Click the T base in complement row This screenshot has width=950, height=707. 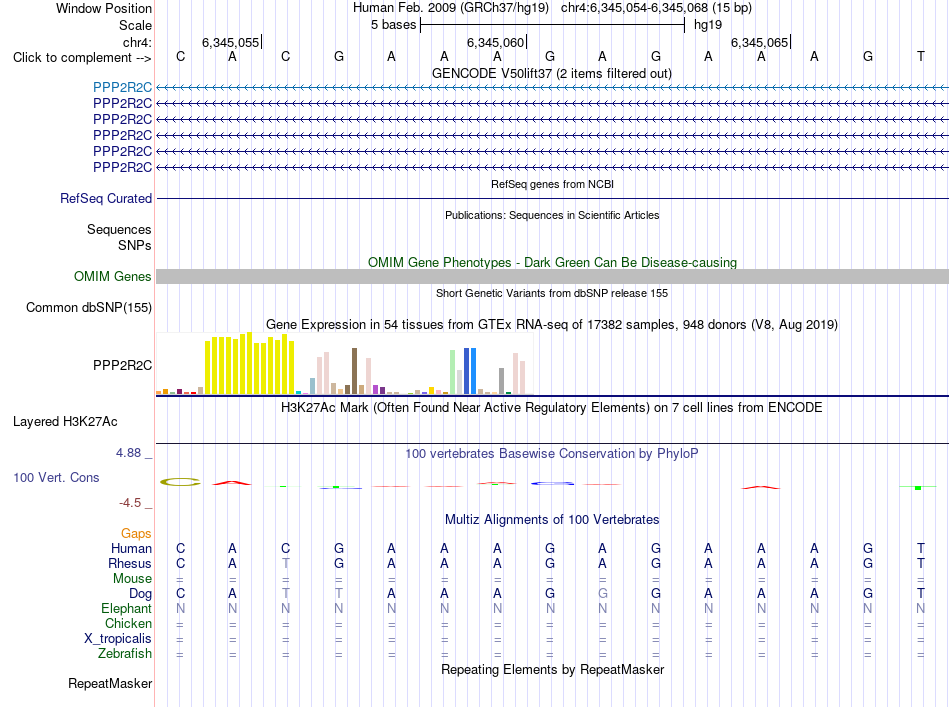[x=920, y=56]
